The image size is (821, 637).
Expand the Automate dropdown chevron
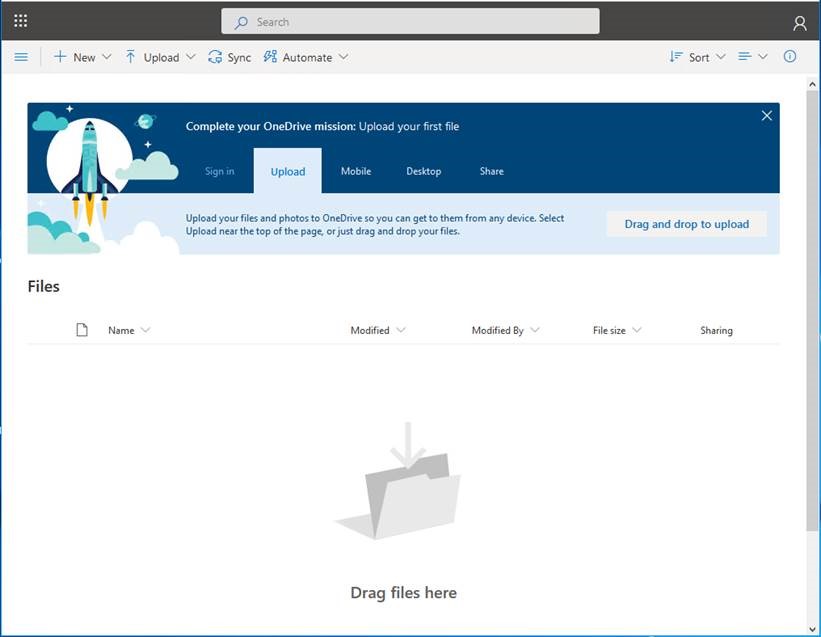[x=343, y=57]
